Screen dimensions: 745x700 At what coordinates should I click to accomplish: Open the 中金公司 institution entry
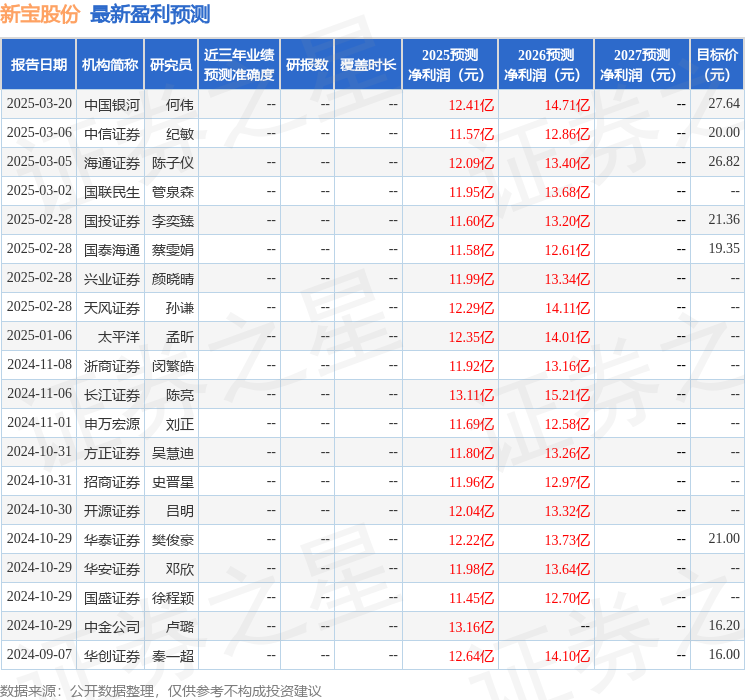tap(112, 626)
